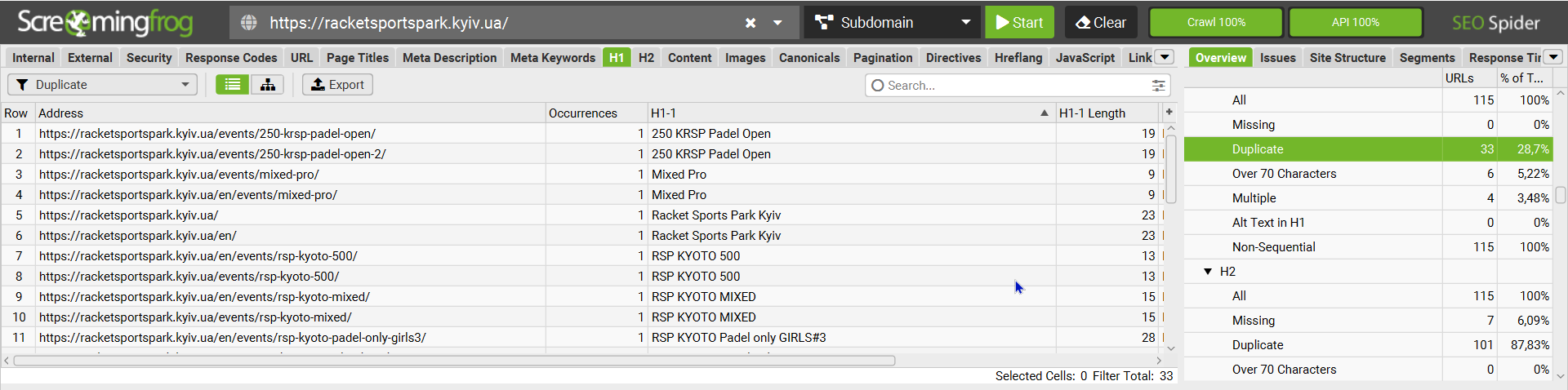Switch to the H2 tab
Viewport: 1568px width, 390px height.
pos(646,57)
